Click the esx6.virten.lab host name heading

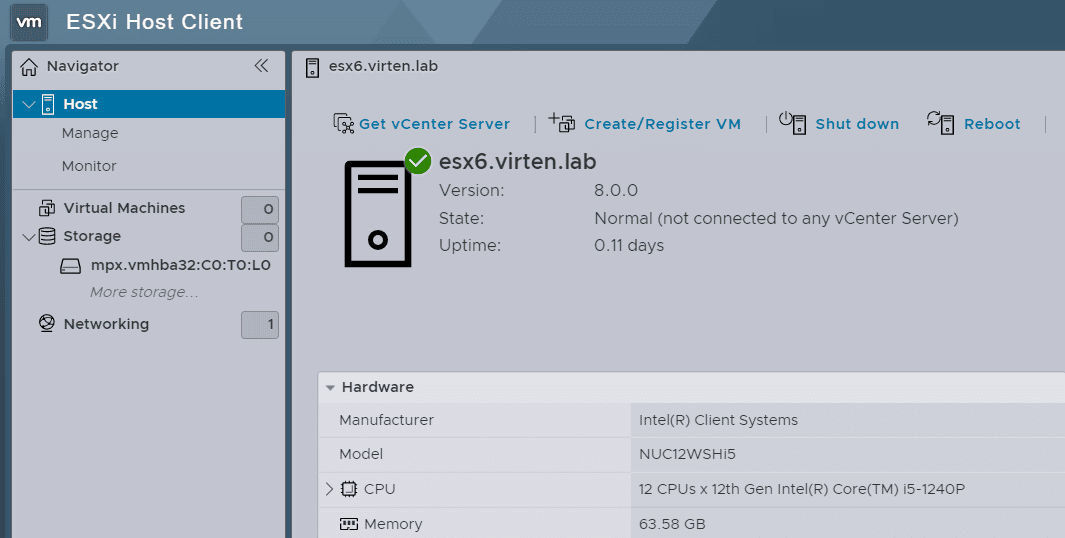click(518, 162)
